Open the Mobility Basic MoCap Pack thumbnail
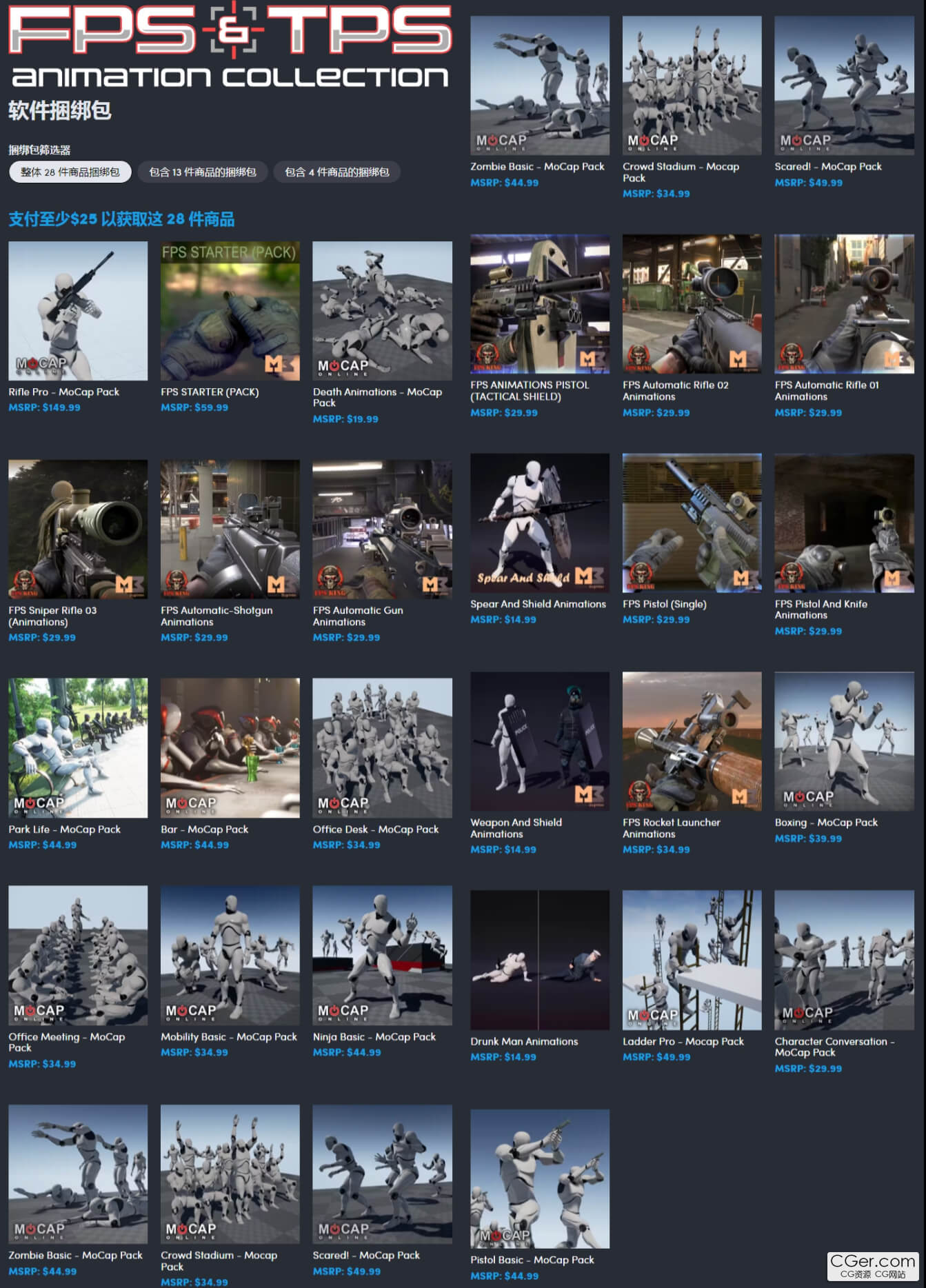The width and height of the screenshot is (926, 1288). click(x=230, y=955)
